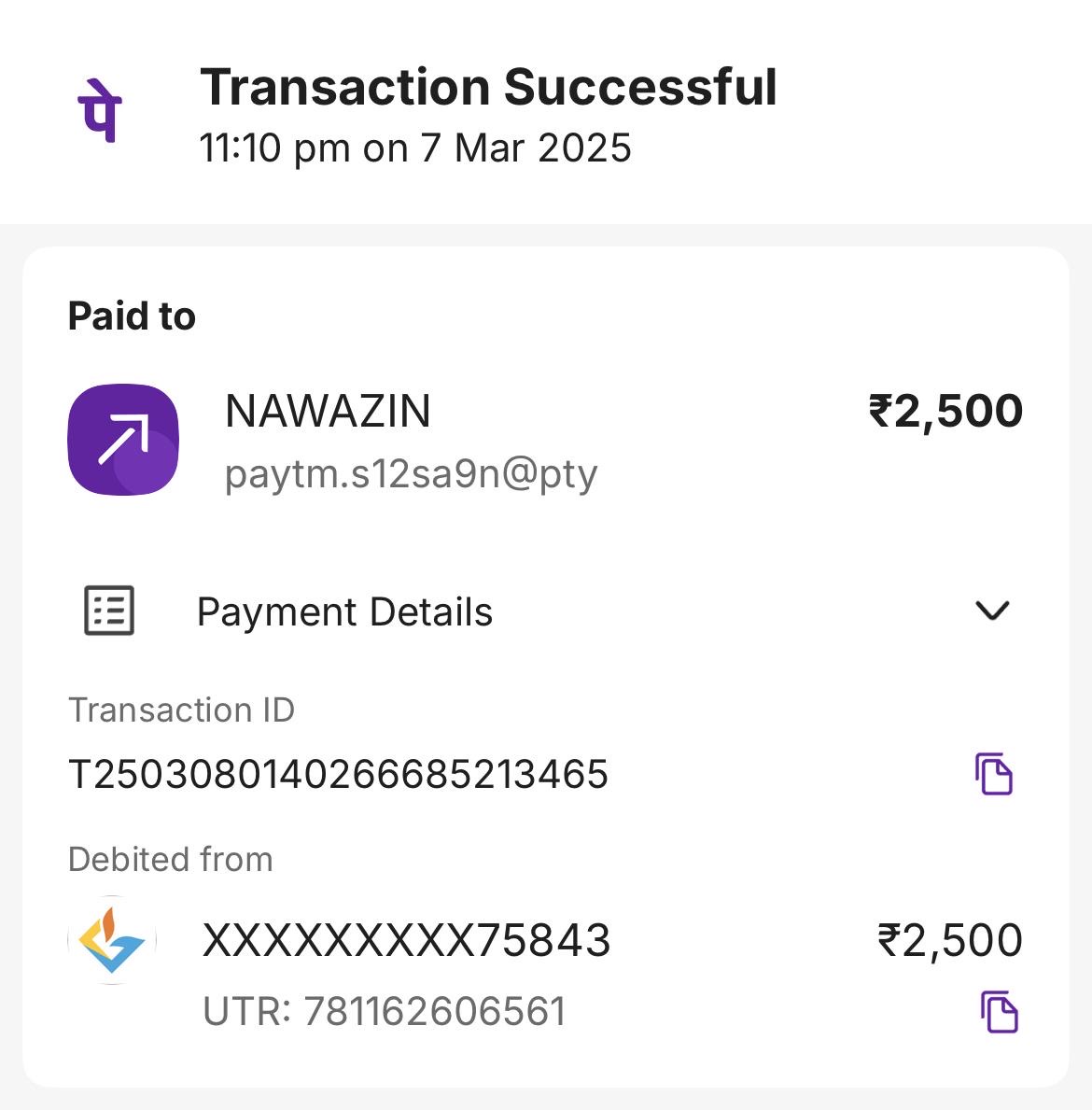This screenshot has width=1092, height=1110.
Task: Select the Transaction ID number text
Action: click(338, 775)
